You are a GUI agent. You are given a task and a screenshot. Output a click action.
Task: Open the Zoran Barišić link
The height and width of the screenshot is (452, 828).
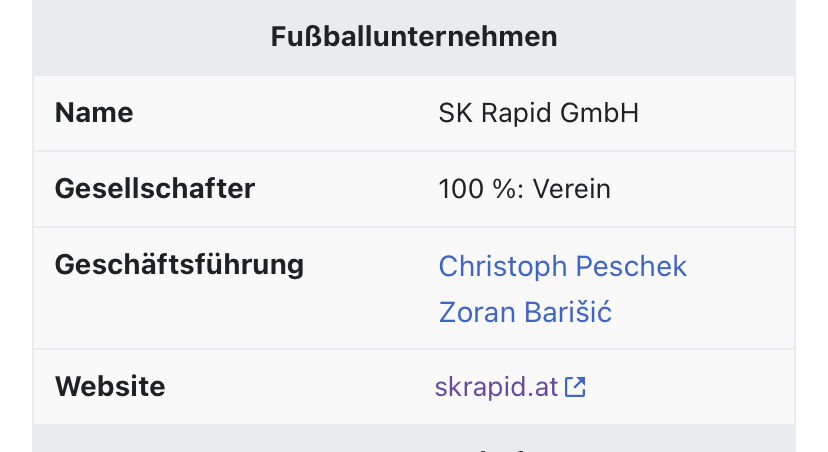point(525,312)
